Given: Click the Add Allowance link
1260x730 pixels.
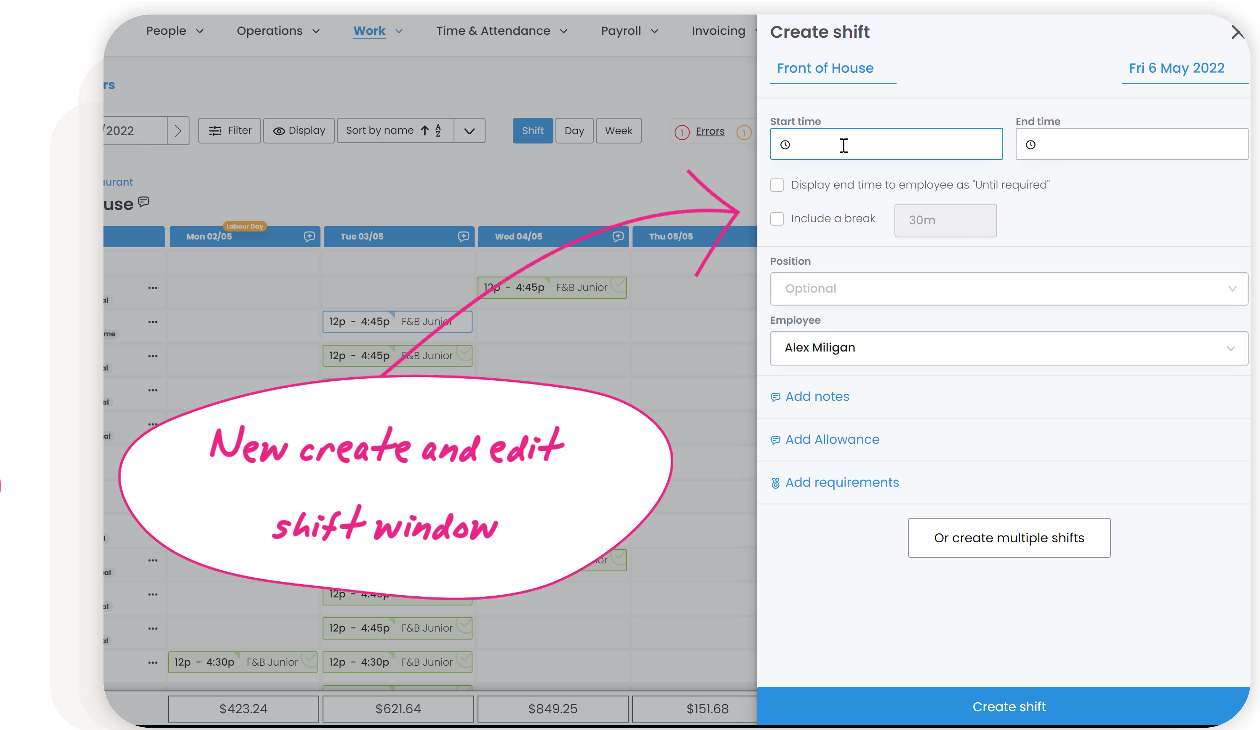Looking at the screenshot, I should click(832, 440).
